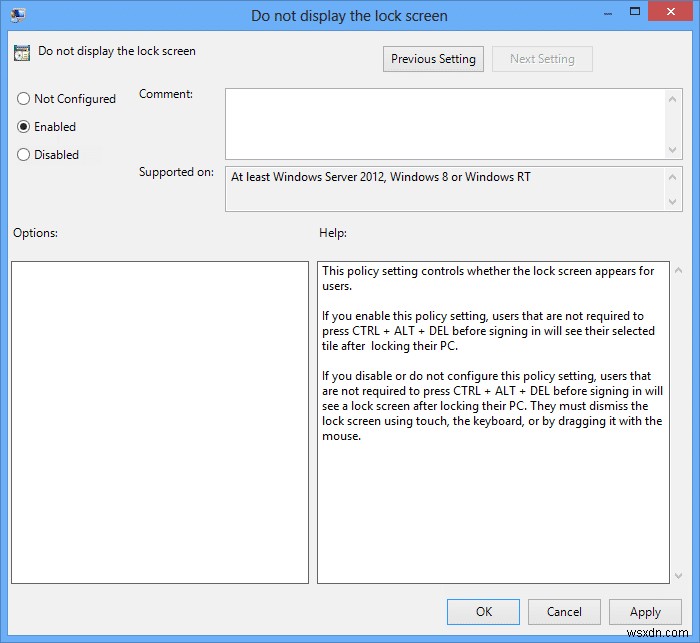Maximize the policy dialog window
The width and height of the screenshot is (700, 643).
tap(635, 12)
